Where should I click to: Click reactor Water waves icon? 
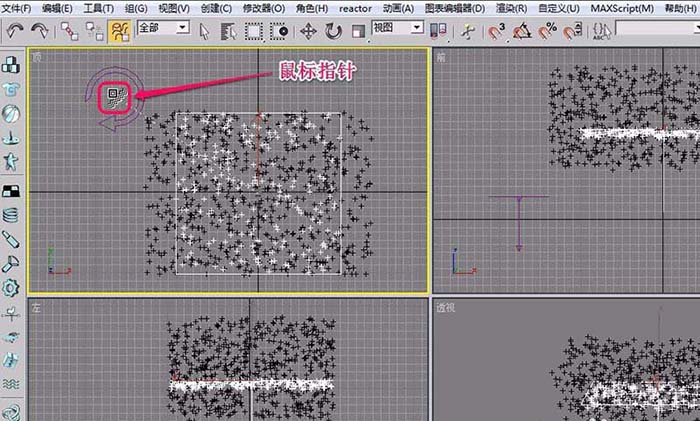point(11,383)
